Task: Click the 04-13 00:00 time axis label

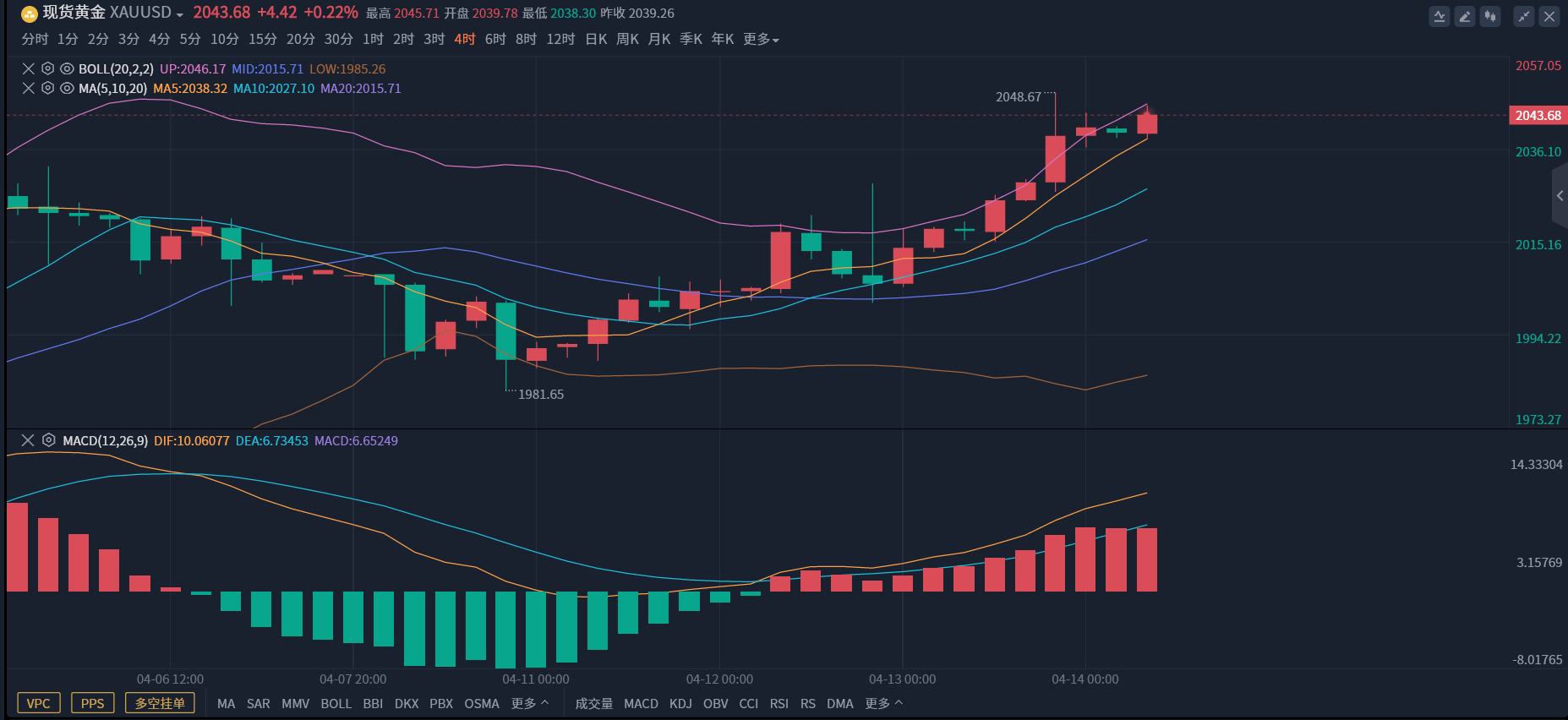Action: [903, 679]
